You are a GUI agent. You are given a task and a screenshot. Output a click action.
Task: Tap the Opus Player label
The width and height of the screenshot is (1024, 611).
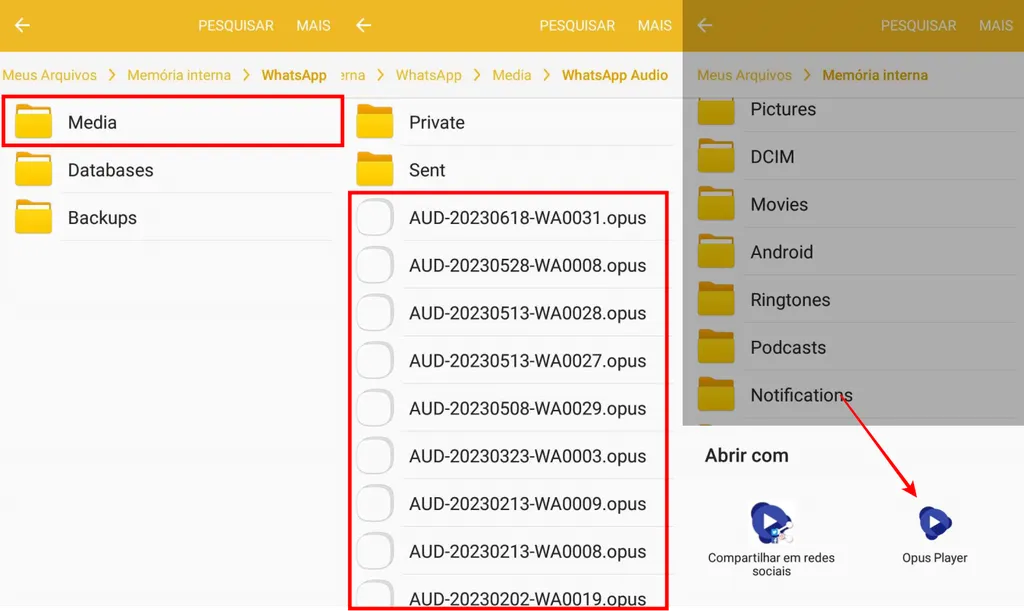935,558
